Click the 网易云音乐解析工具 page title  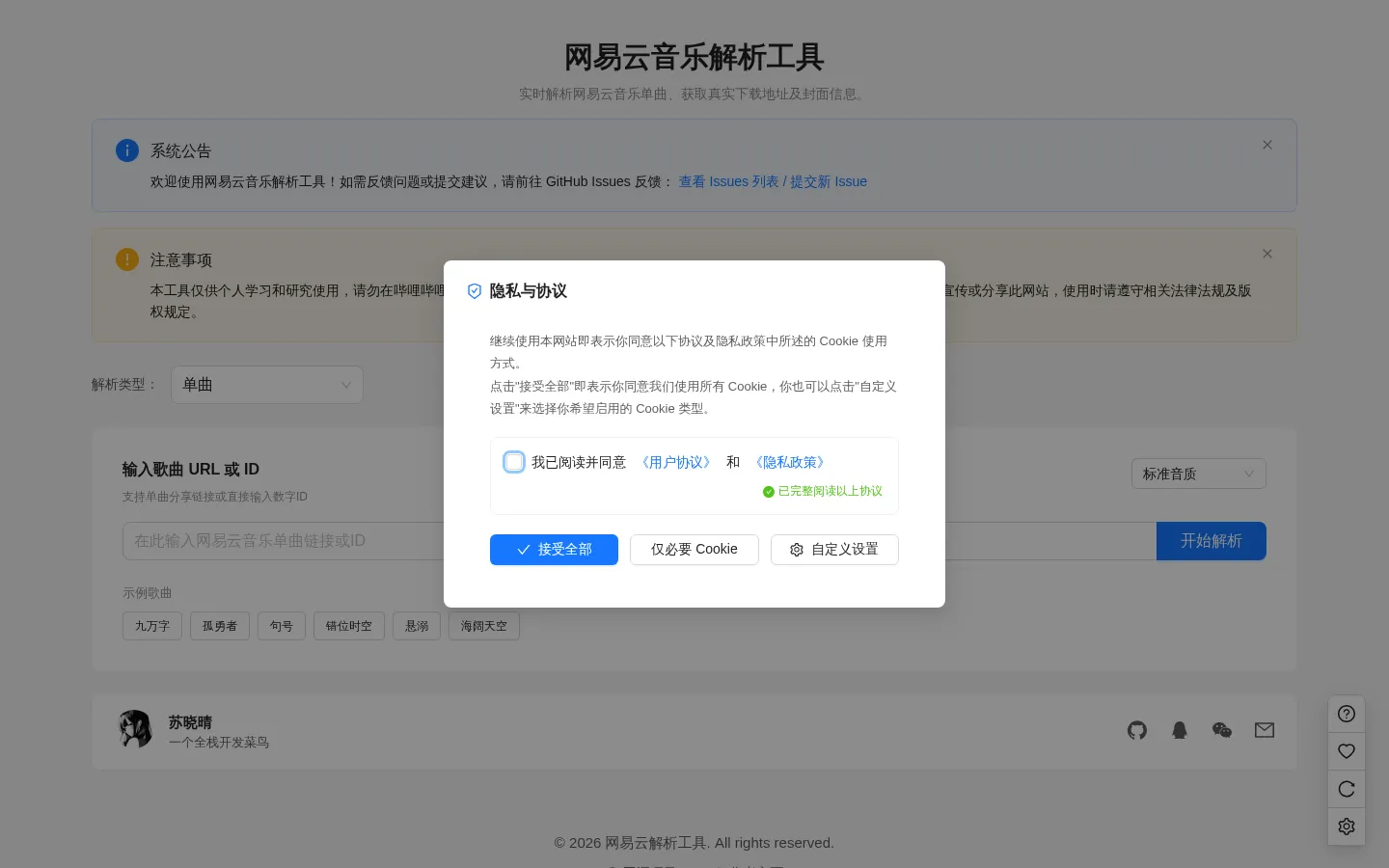pyautogui.click(x=694, y=58)
